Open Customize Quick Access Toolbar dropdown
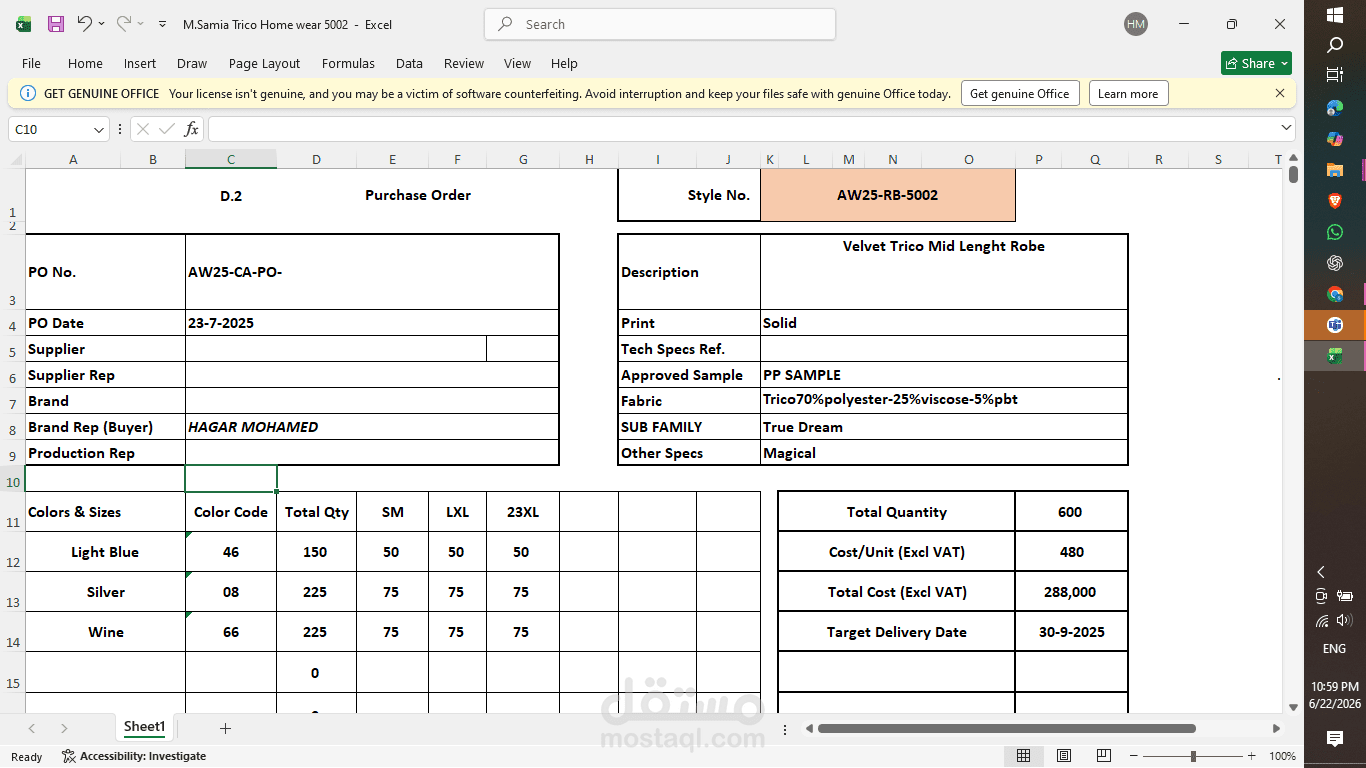This screenshot has width=1366, height=768. (x=162, y=24)
